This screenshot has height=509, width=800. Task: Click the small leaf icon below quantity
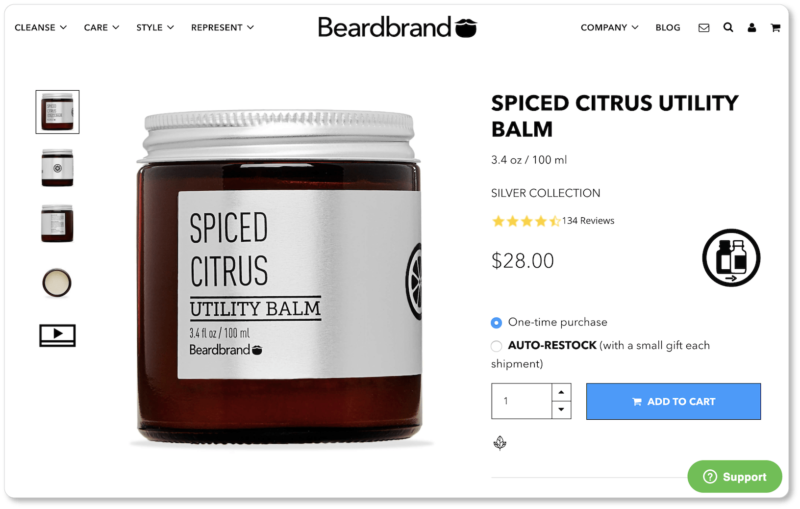[500, 443]
